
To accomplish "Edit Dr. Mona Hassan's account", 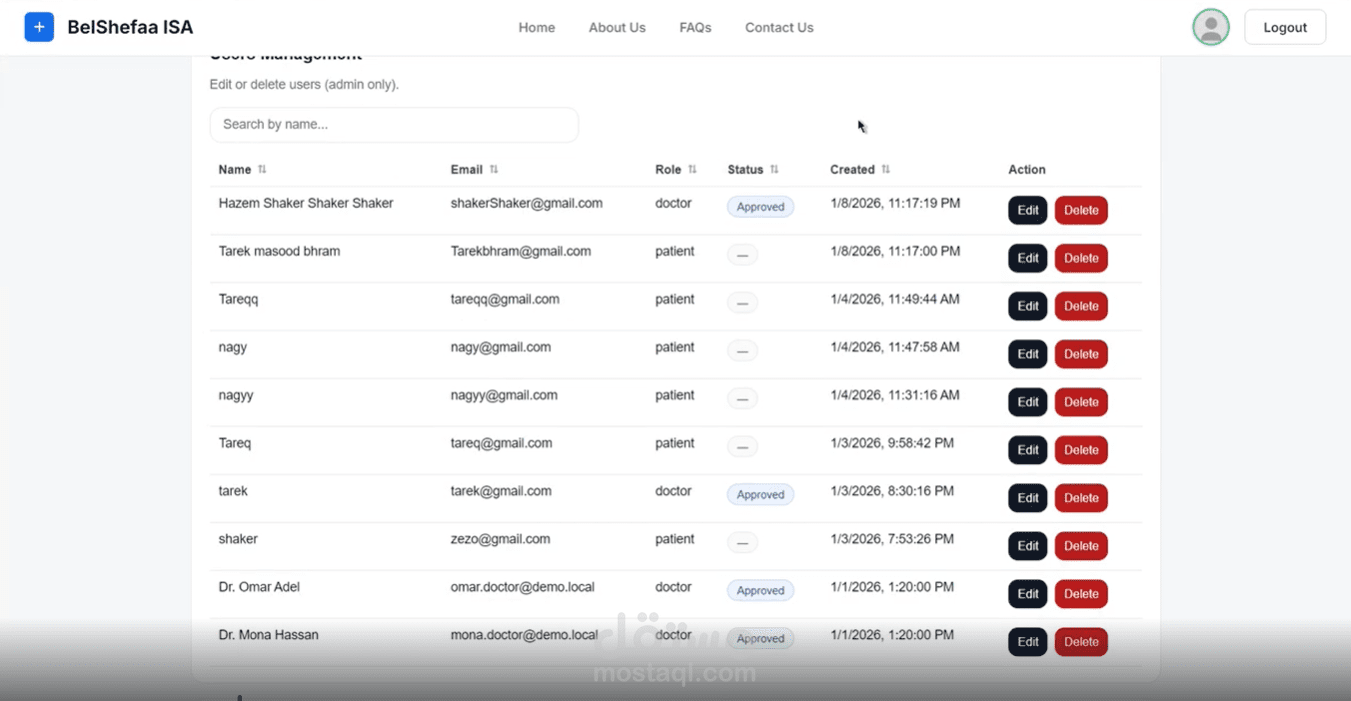I will click(1028, 642).
